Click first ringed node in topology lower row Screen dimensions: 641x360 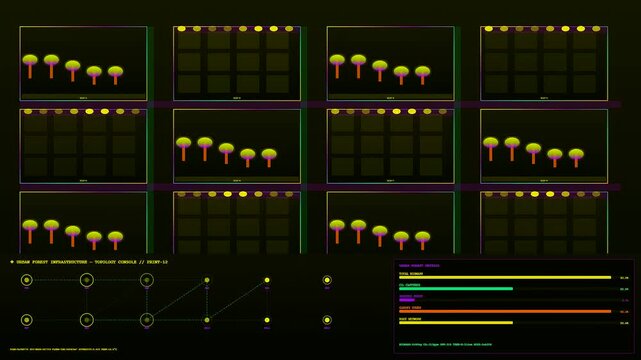pyautogui.click(x=27, y=320)
